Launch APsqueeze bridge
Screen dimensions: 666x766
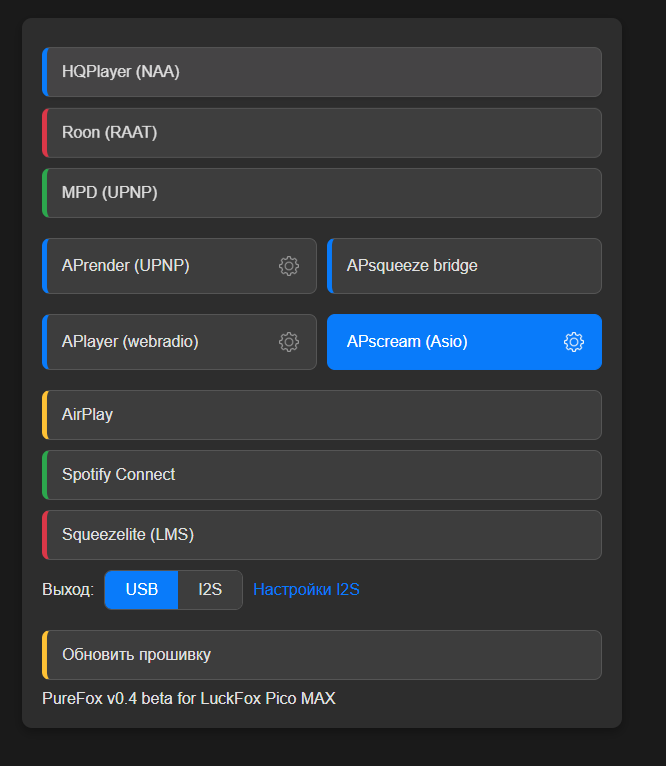(464, 266)
